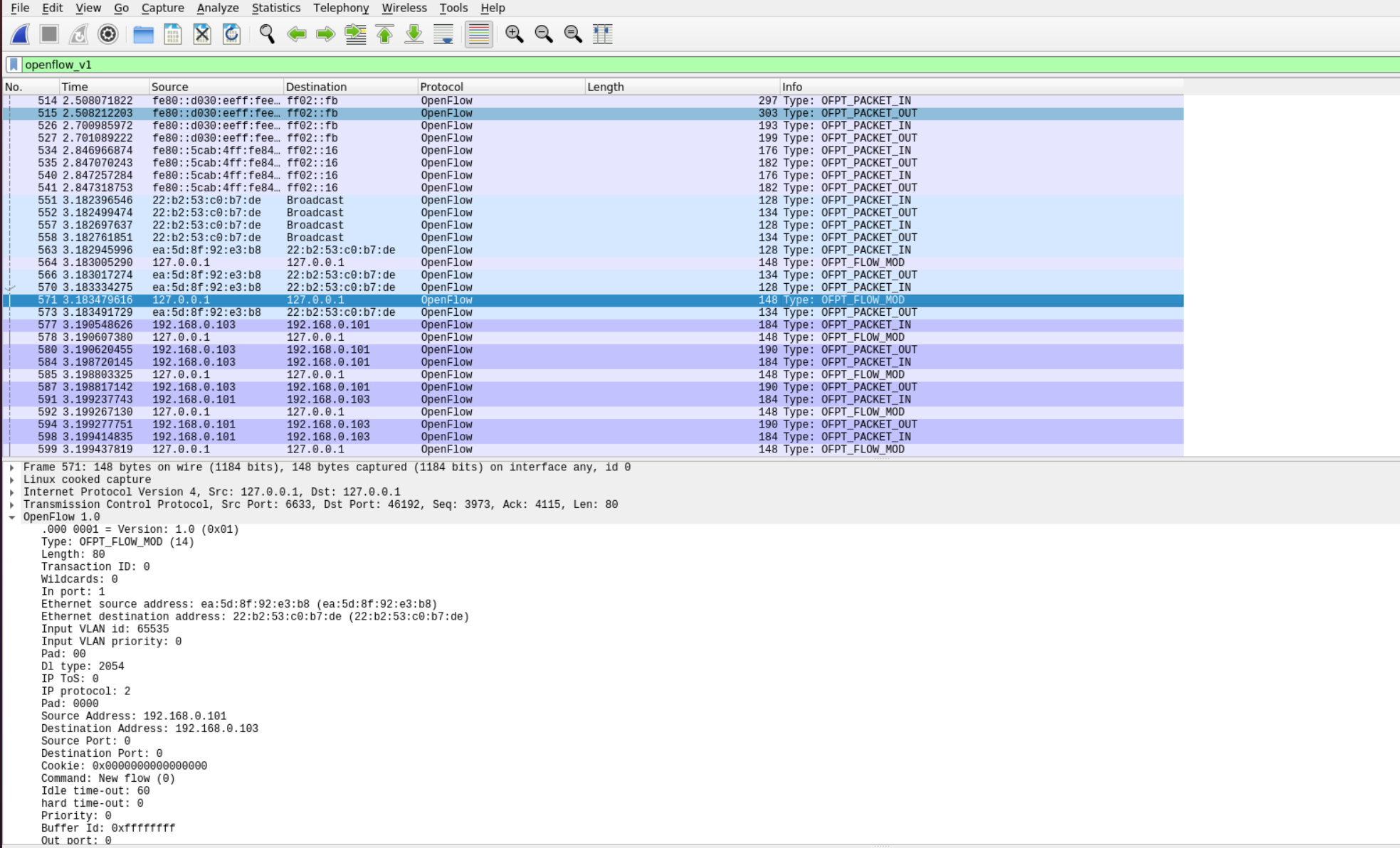Open capture options gear icon

pyautogui.click(x=108, y=34)
